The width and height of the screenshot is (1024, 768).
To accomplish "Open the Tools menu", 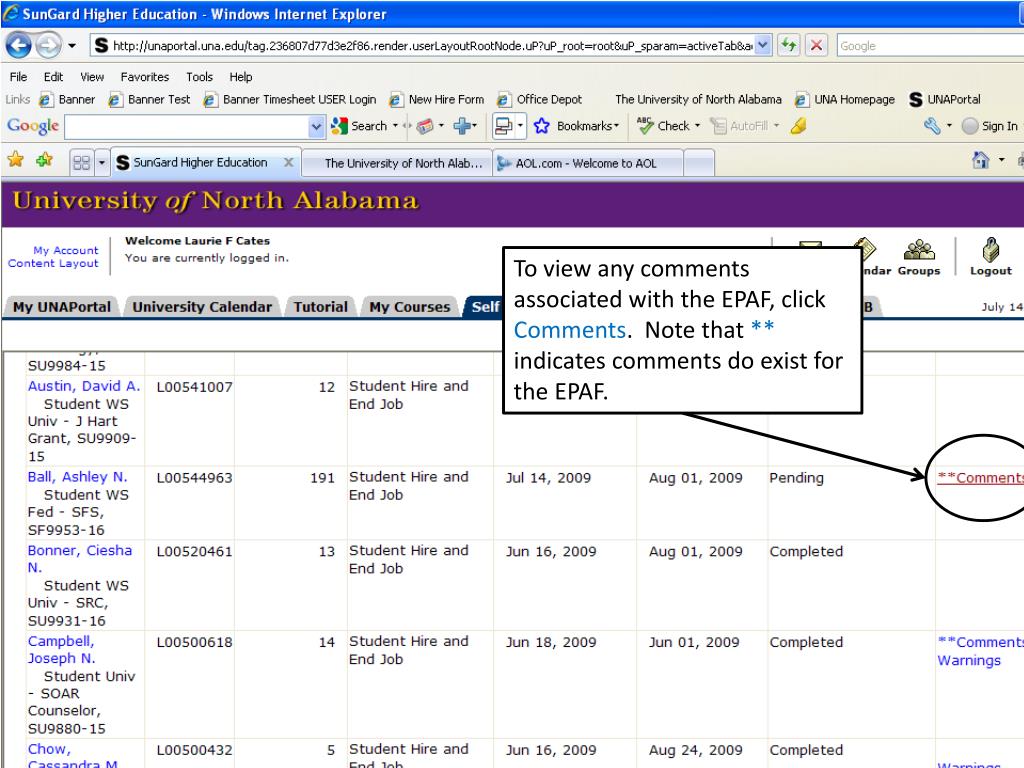I will (199, 76).
